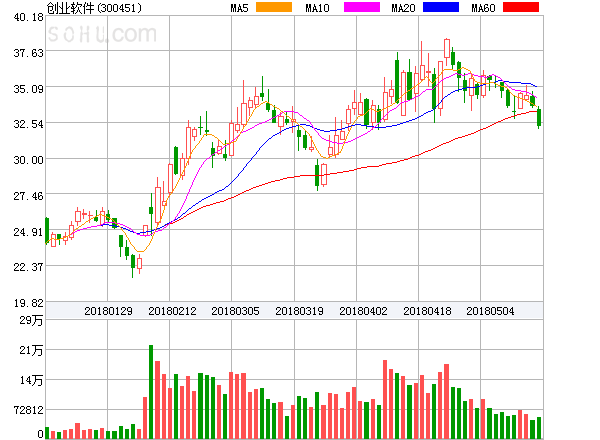Click the 22.37 price axis label
The image size is (600, 440).
coord(29,267)
